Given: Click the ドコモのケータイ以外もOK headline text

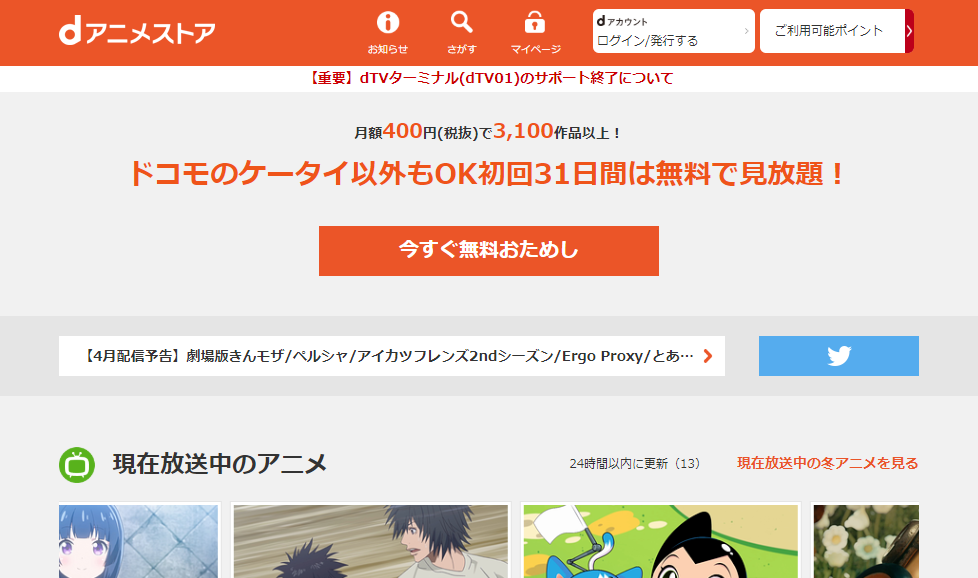Looking at the screenshot, I should tap(488, 173).
